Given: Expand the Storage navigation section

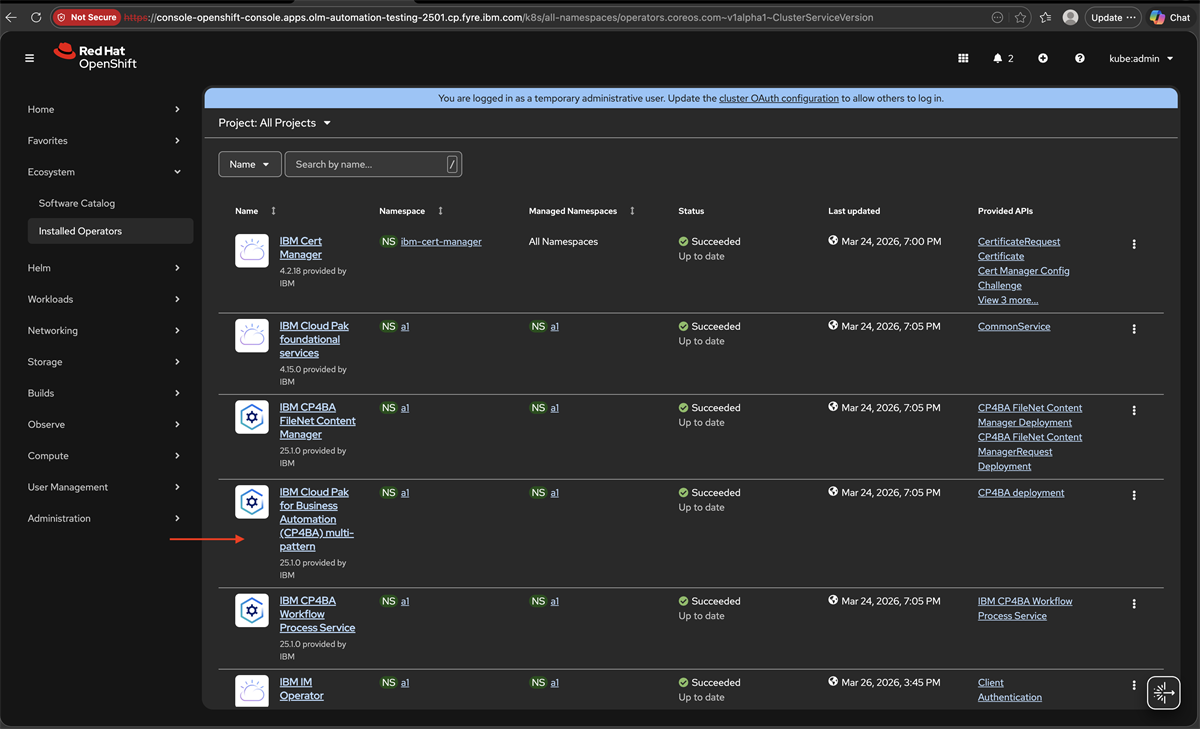Looking at the screenshot, I should [104, 362].
